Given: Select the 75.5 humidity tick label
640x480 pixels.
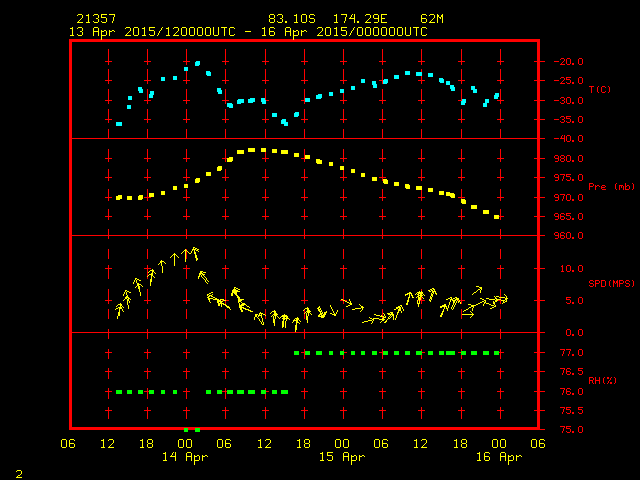Looking at the screenshot, I should [572, 411].
